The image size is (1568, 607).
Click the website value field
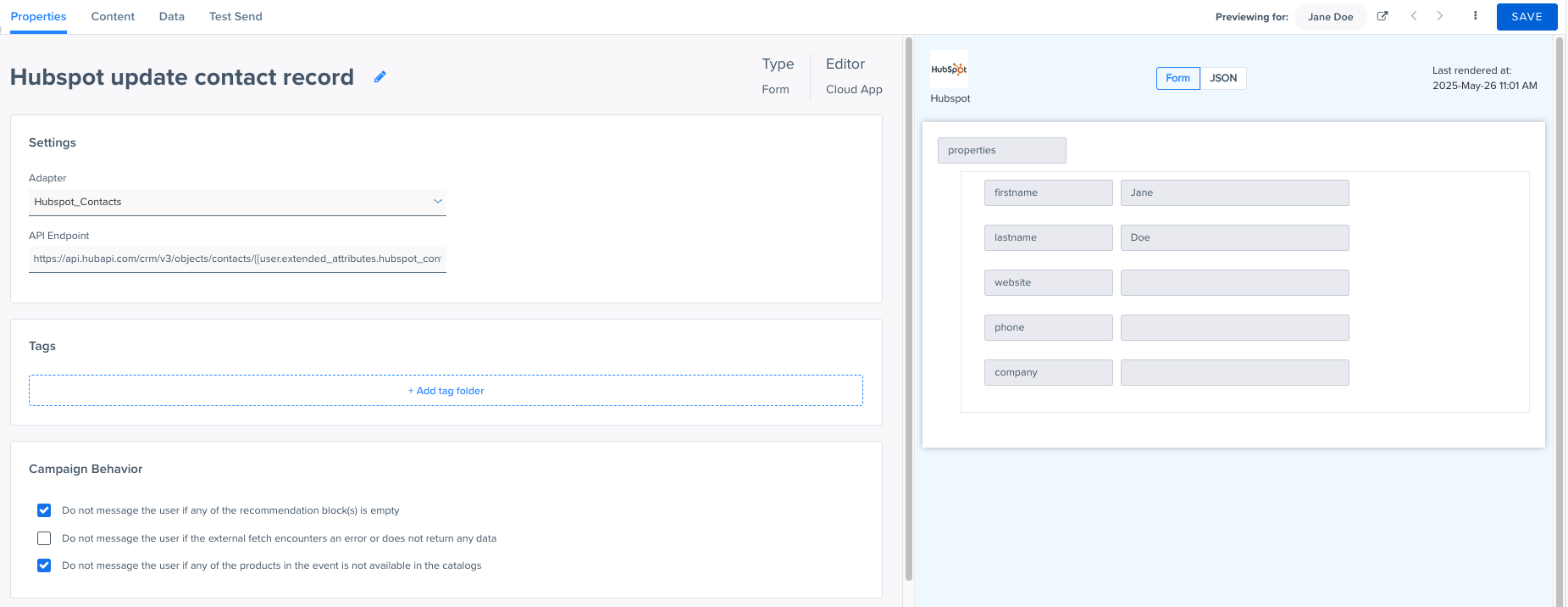(1234, 282)
